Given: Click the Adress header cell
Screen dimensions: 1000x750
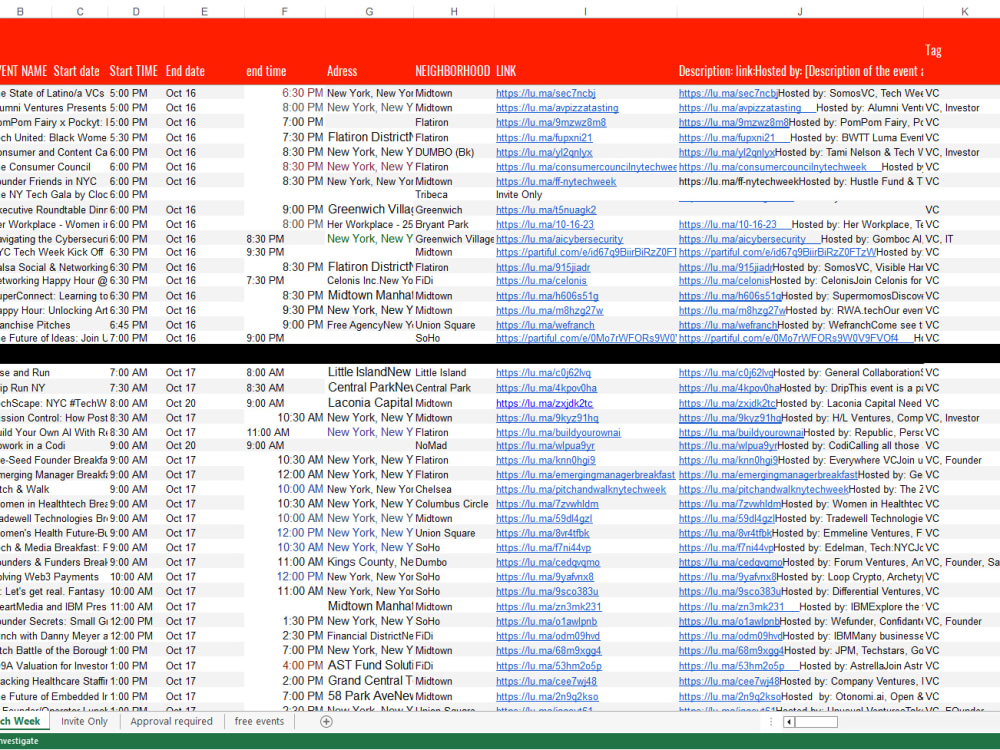Looking at the screenshot, I should [342, 71].
